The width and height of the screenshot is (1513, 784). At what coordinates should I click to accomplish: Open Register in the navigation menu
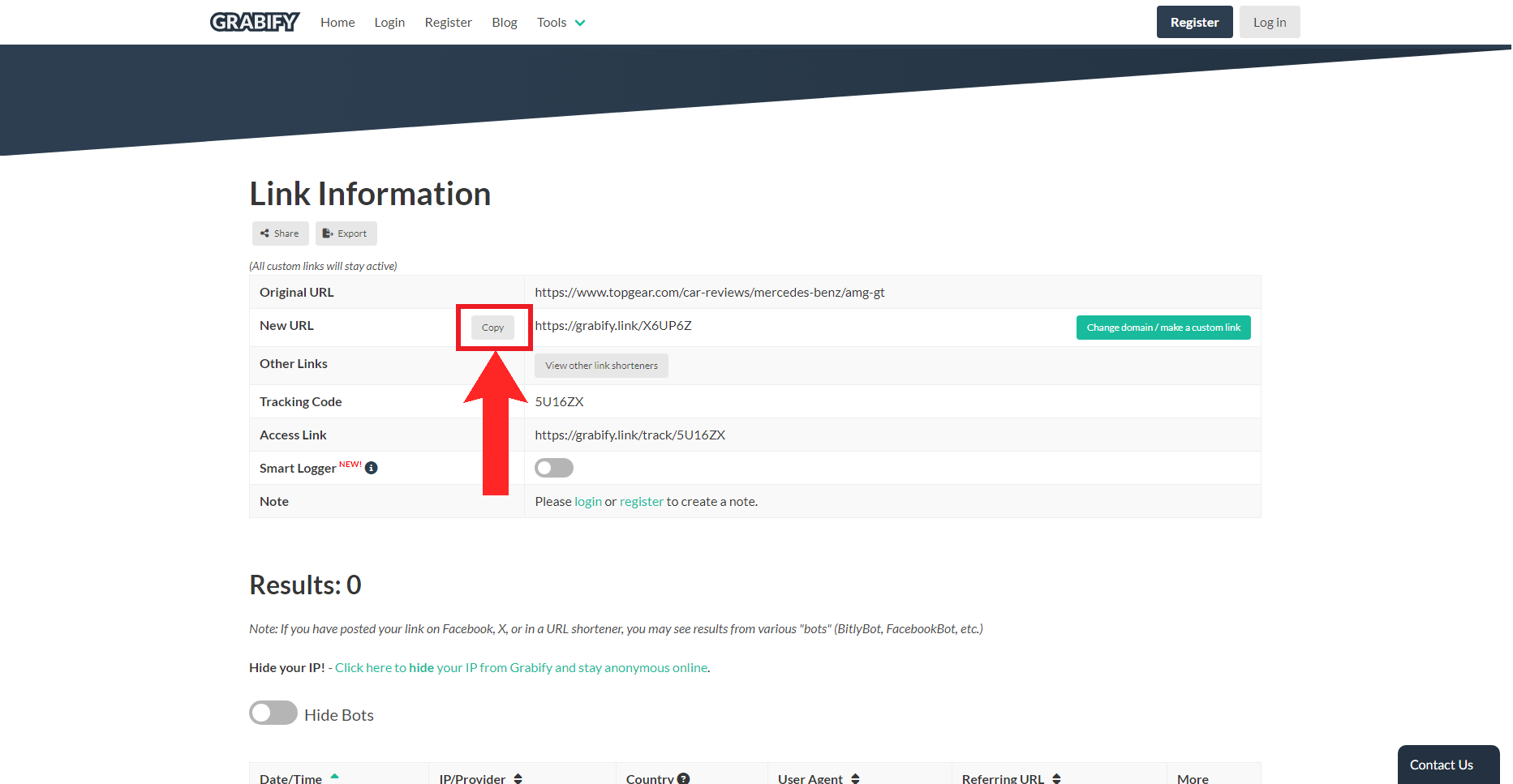coord(448,23)
